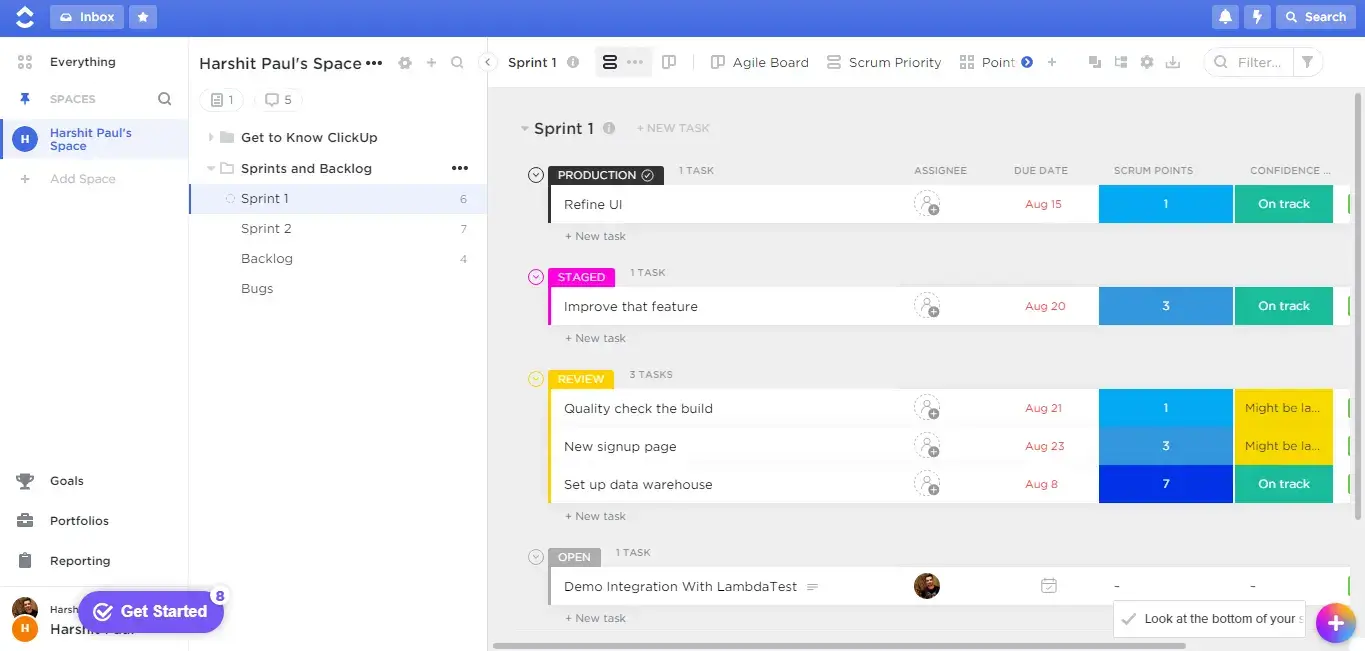Open the Agile Board tab
The height and width of the screenshot is (651, 1365).
point(759,61)
